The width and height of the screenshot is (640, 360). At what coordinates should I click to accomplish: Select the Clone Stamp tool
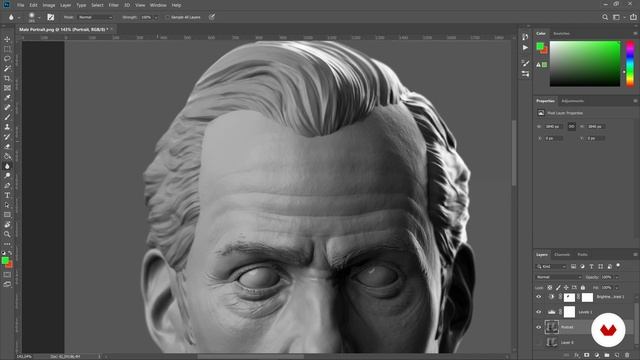7,127
